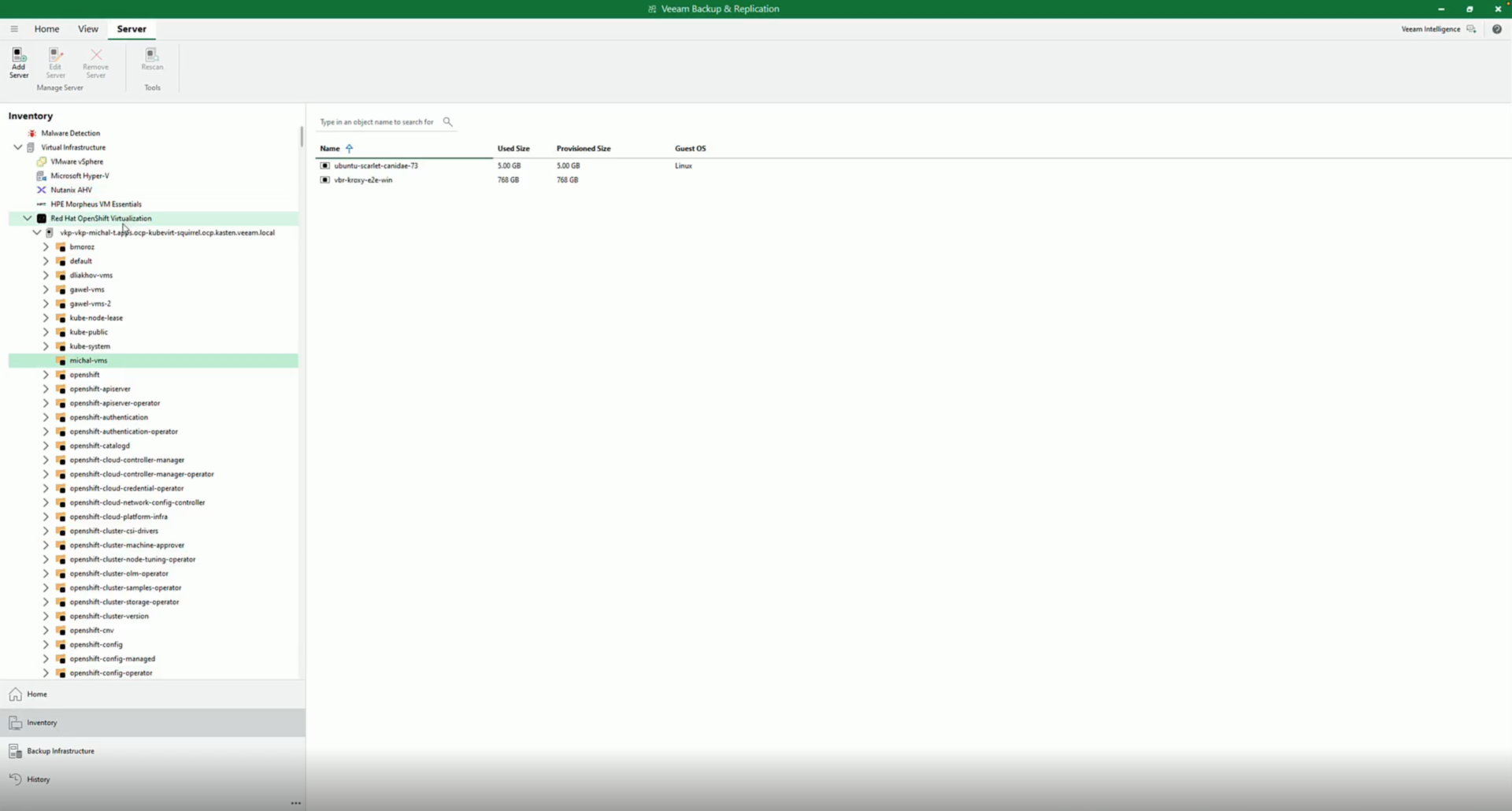Sort by the Name column header
This screenshot has height=811, width=1512.
point(330,149)
